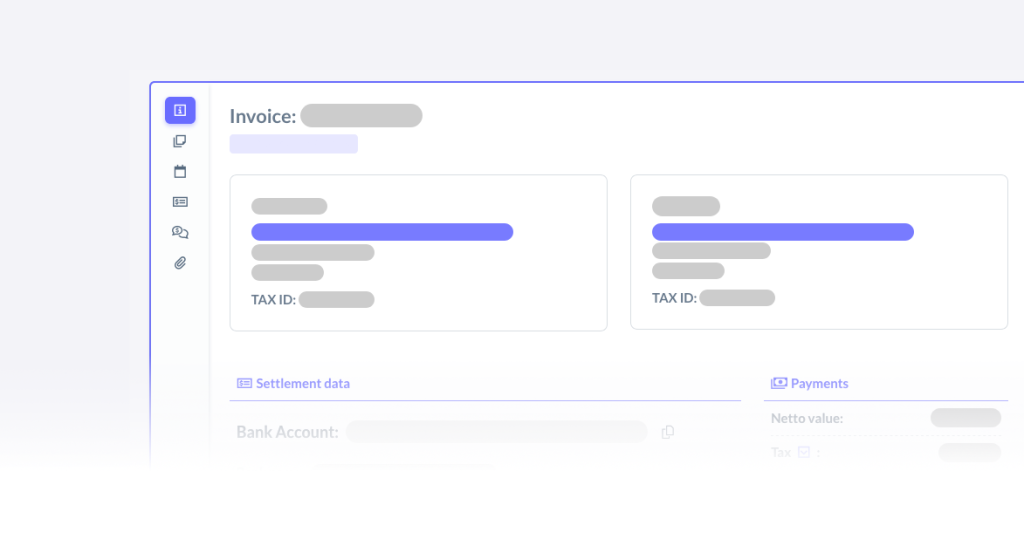Select the stacked documents sidebar icon
This screenshot has height=539, width=1024.
(180, 141)
